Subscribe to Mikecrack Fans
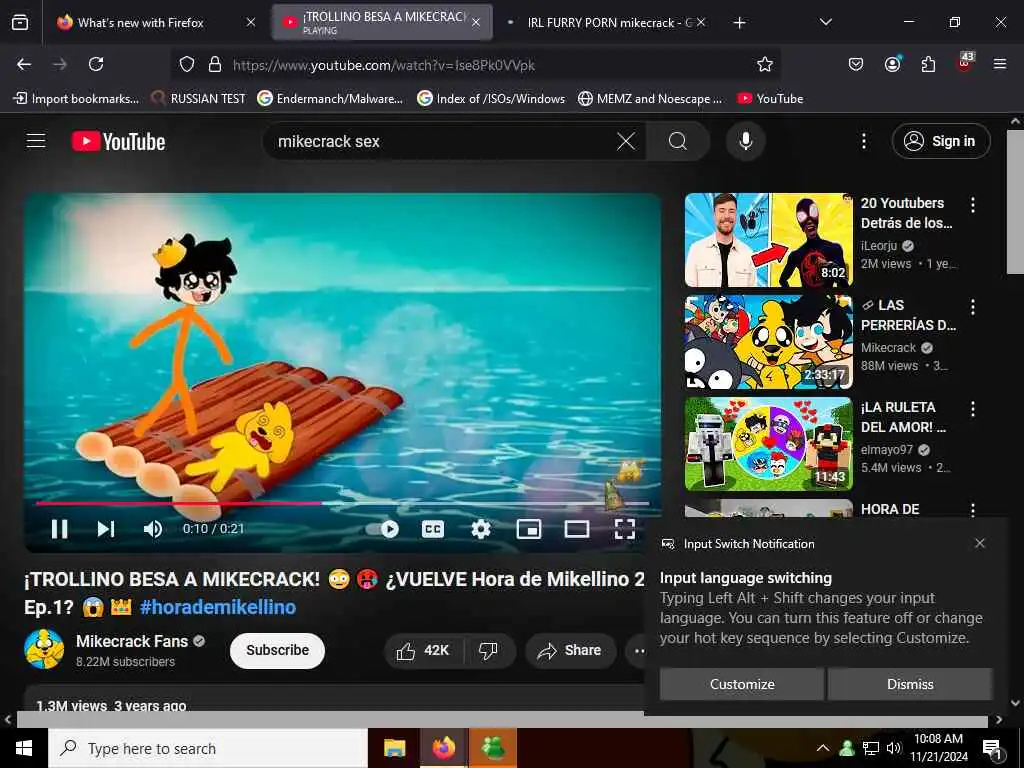The image size is (1024, 768). pyautogui.click(x=277, y=650)
